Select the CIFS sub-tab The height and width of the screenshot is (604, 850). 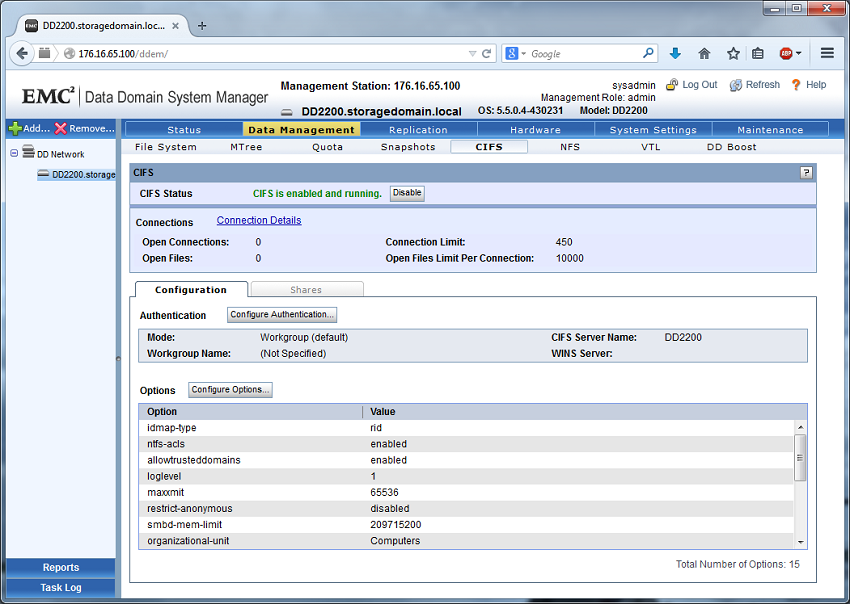[489, 147]
